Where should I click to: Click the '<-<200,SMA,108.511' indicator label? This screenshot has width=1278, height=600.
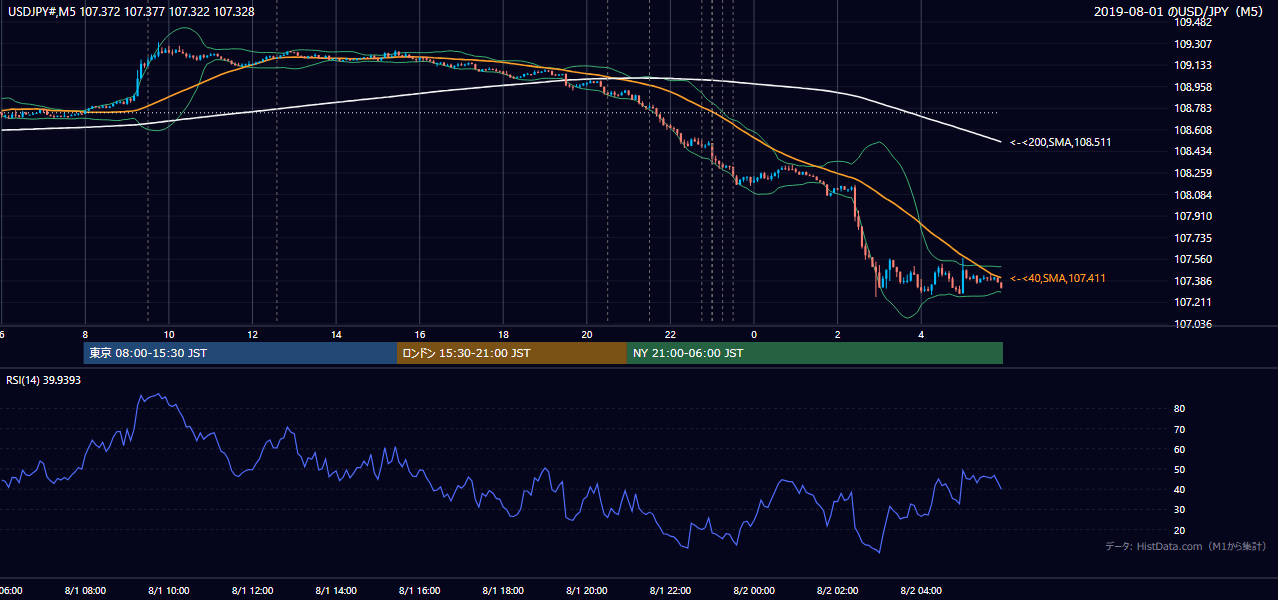[1060, 143]
